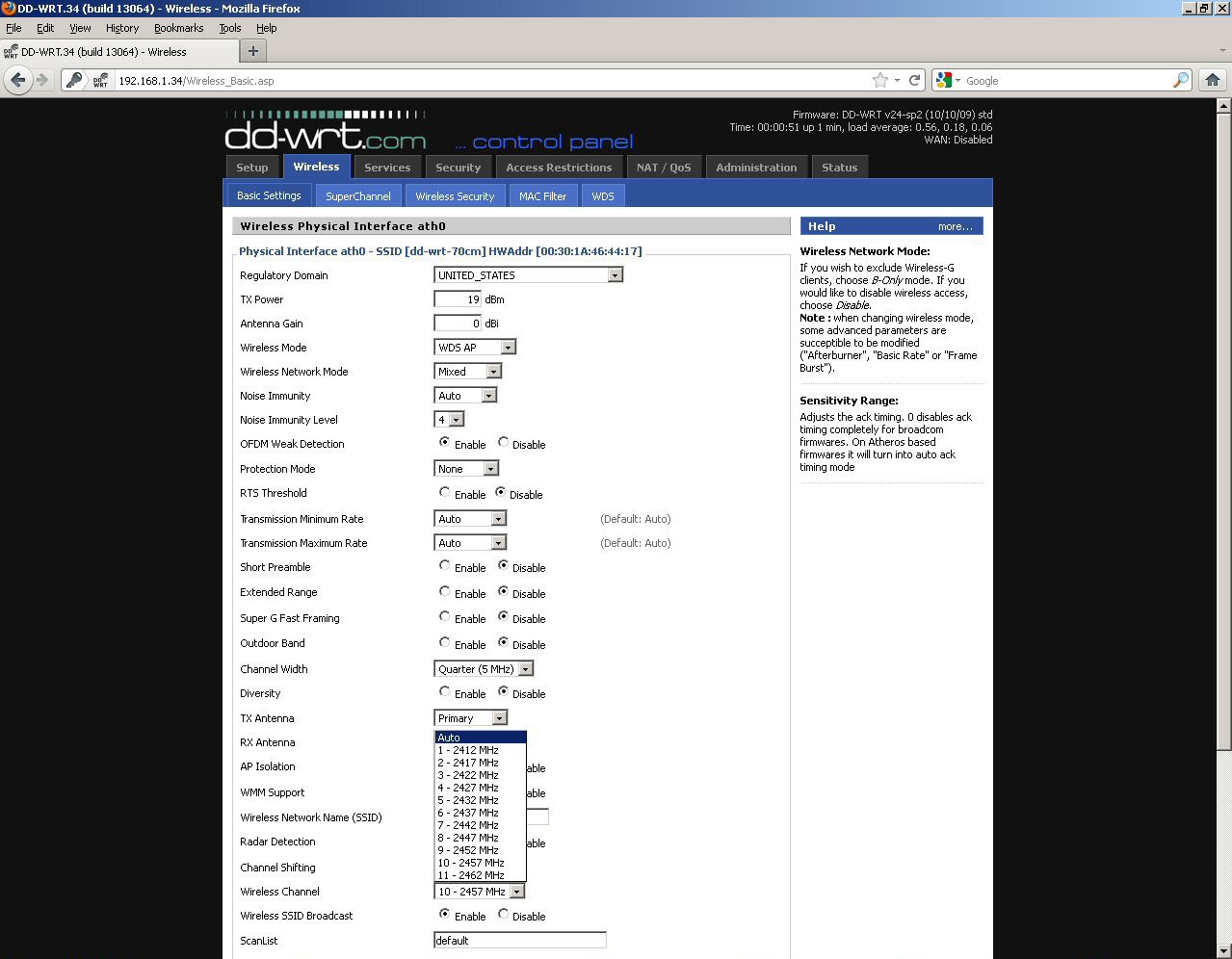Click the site identity key icon
This screenshot has height=959, width=1232.
(75, 81)
